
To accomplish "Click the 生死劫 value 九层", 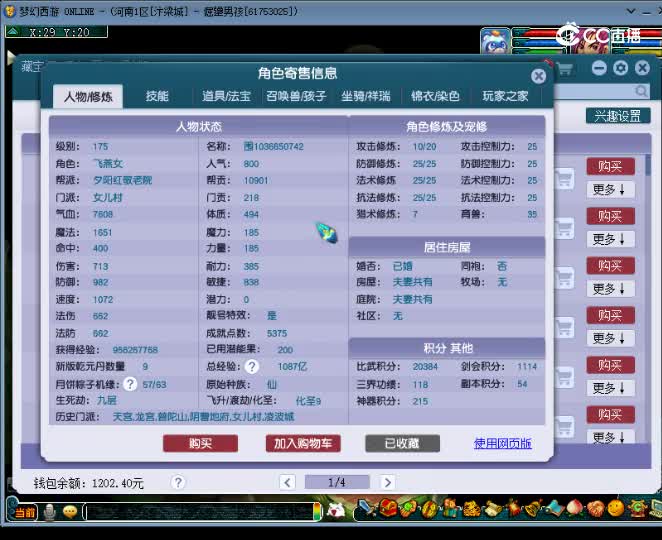I will (107, 400).
